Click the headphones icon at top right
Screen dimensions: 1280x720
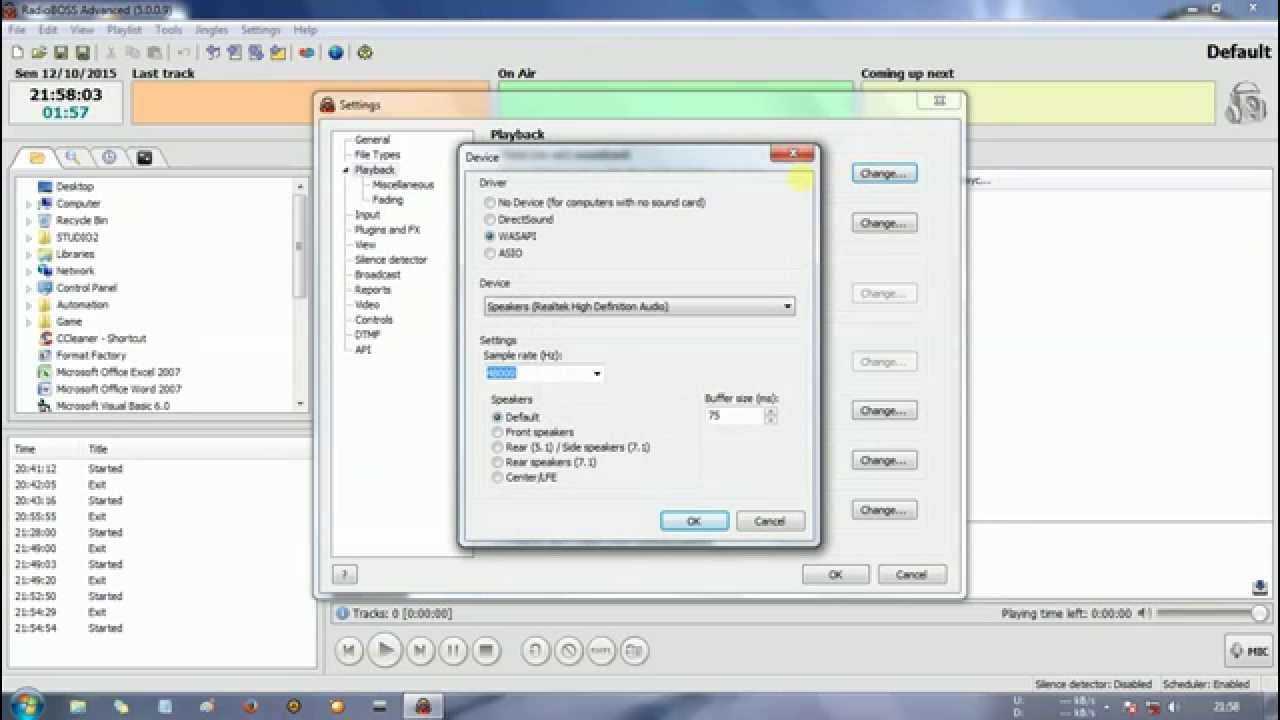click(x=1245, y=101)
